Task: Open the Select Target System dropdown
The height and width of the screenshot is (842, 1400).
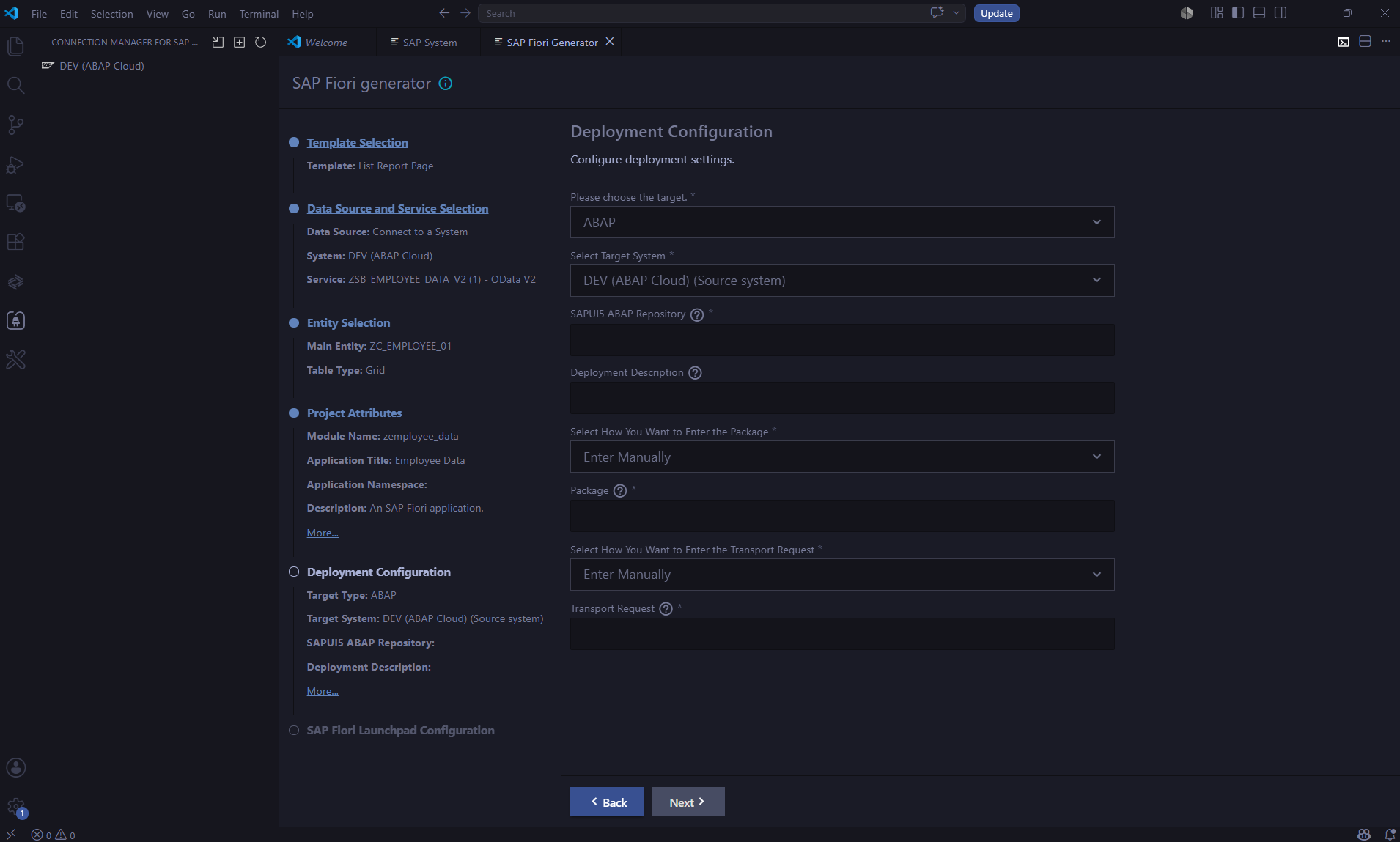Action: tap(842, 281)
